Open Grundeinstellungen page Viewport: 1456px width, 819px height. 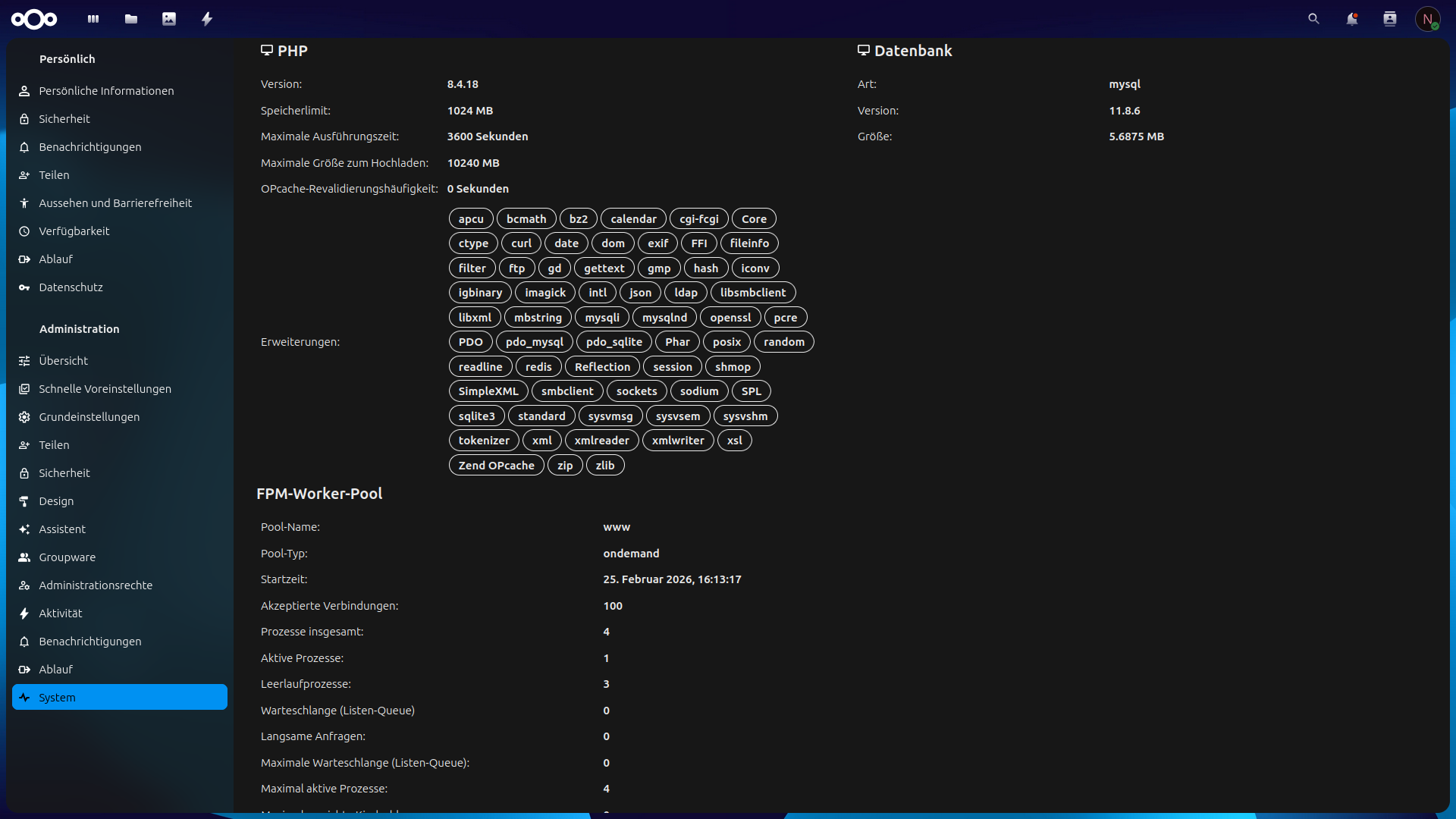pos(89,417)
